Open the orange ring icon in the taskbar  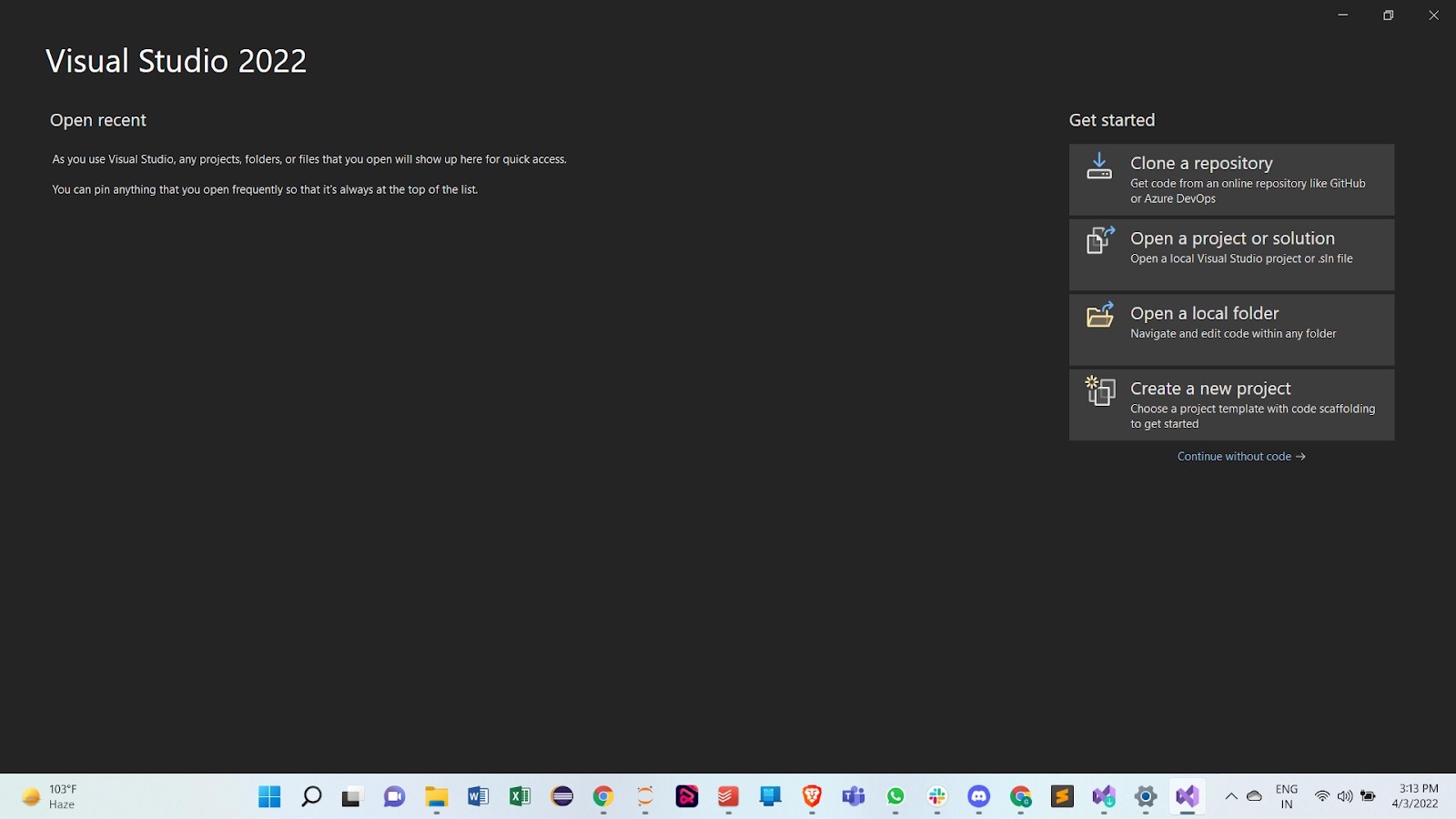pyautogui.click(x=645, y=797)
